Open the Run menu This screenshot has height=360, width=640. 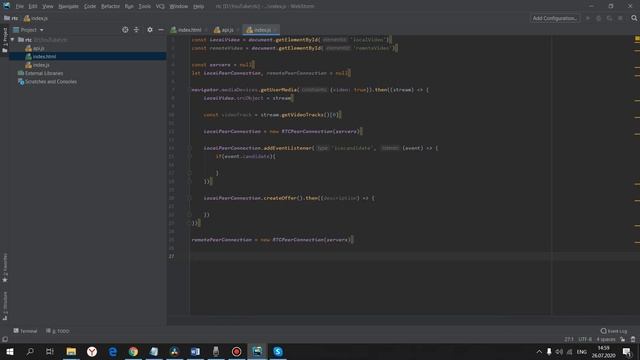pyautogui.click(x=129, y=7)
